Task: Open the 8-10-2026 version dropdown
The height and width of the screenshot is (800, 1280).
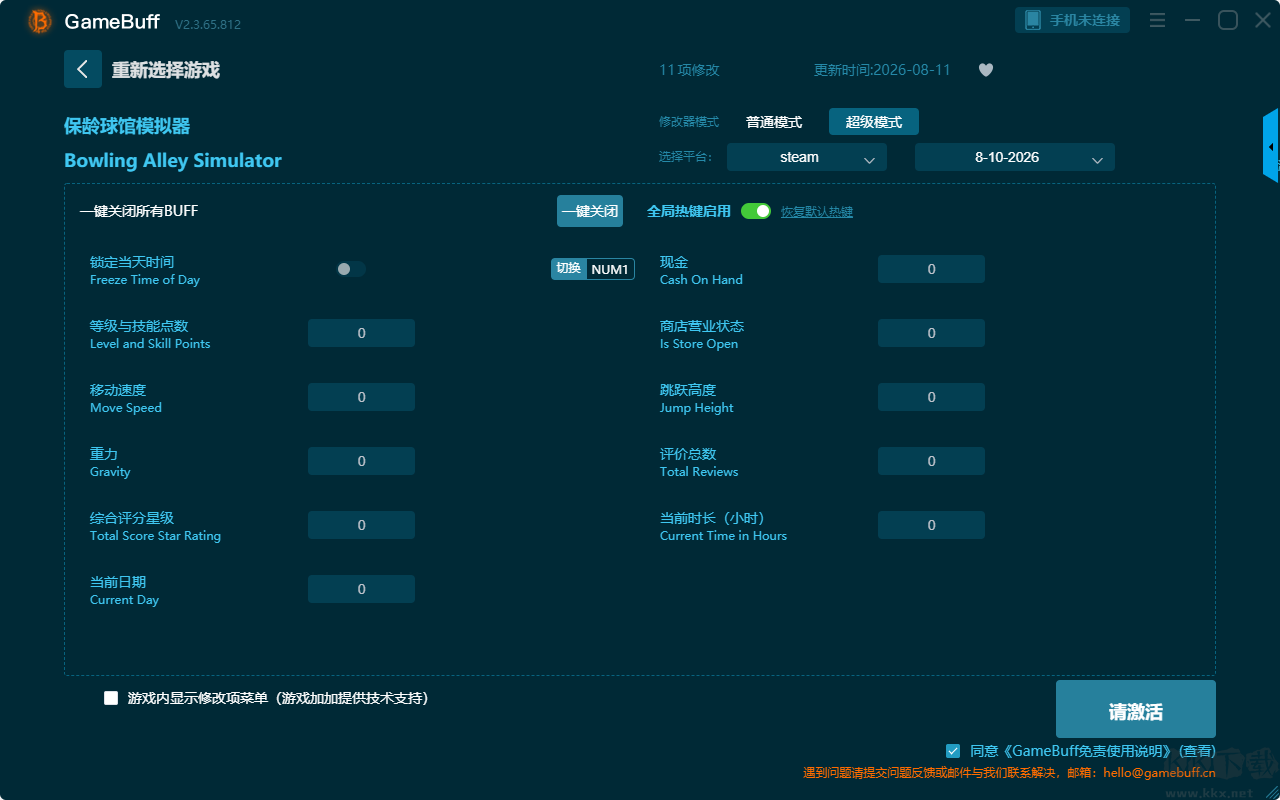Action: click(x=1015, y=157)
